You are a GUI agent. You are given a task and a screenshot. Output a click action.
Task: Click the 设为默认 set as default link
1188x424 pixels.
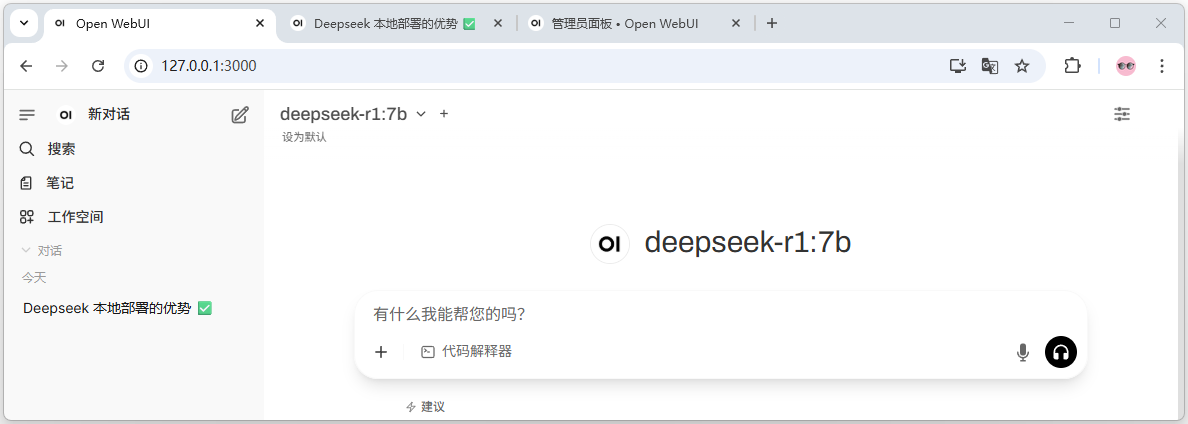(305, 138)
